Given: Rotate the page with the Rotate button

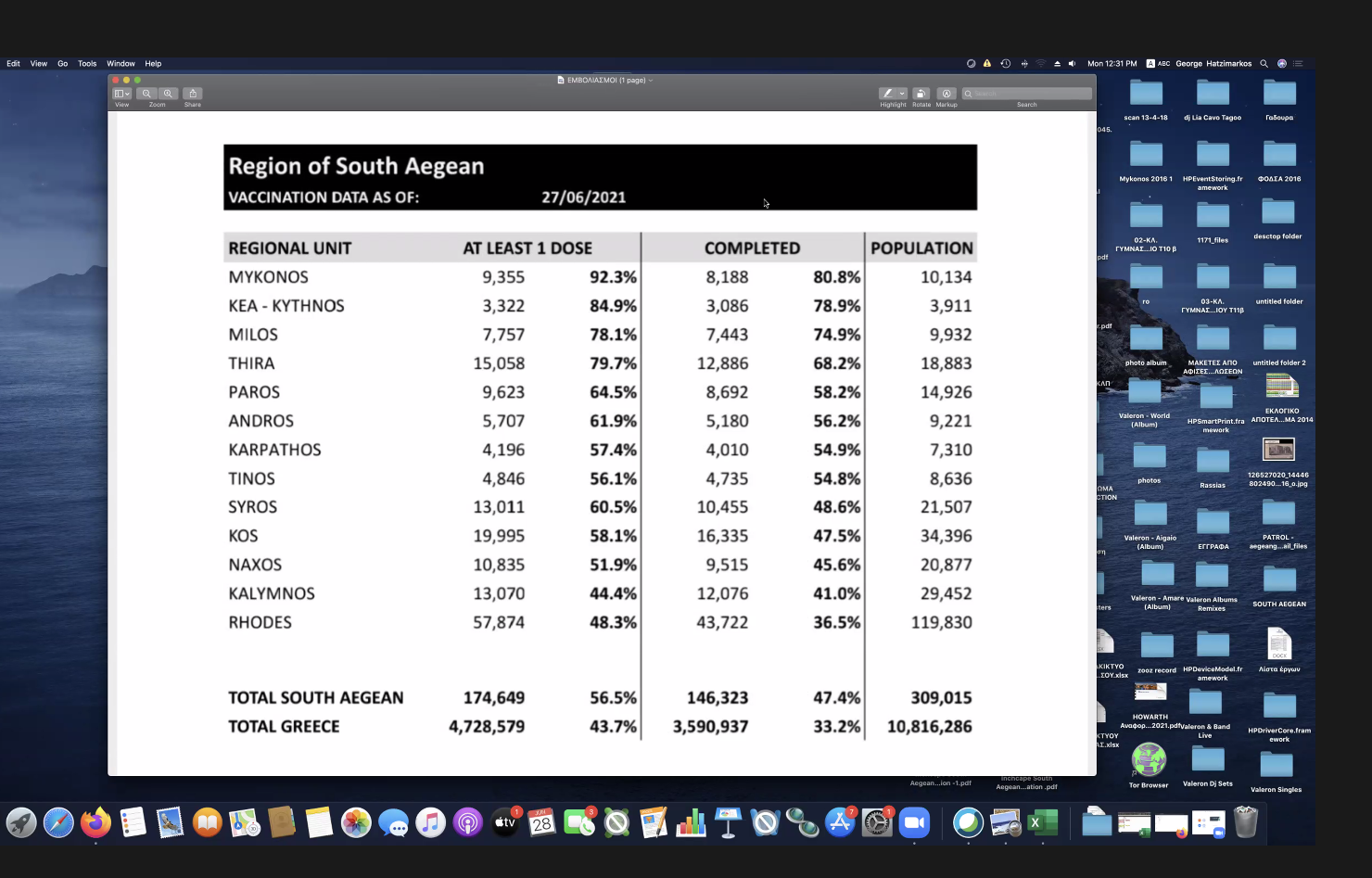Looking at the screenshot, I should 921,94.
